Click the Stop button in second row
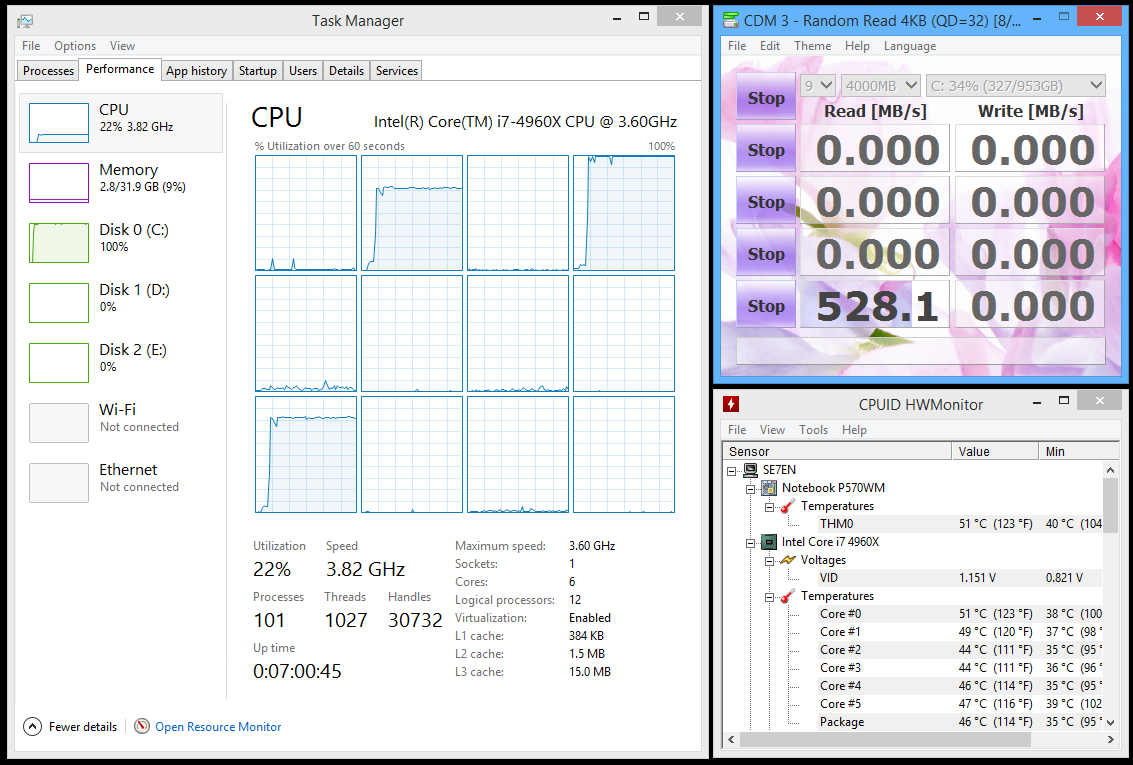This screenshot has height=765, width=1133. point(766,150)
